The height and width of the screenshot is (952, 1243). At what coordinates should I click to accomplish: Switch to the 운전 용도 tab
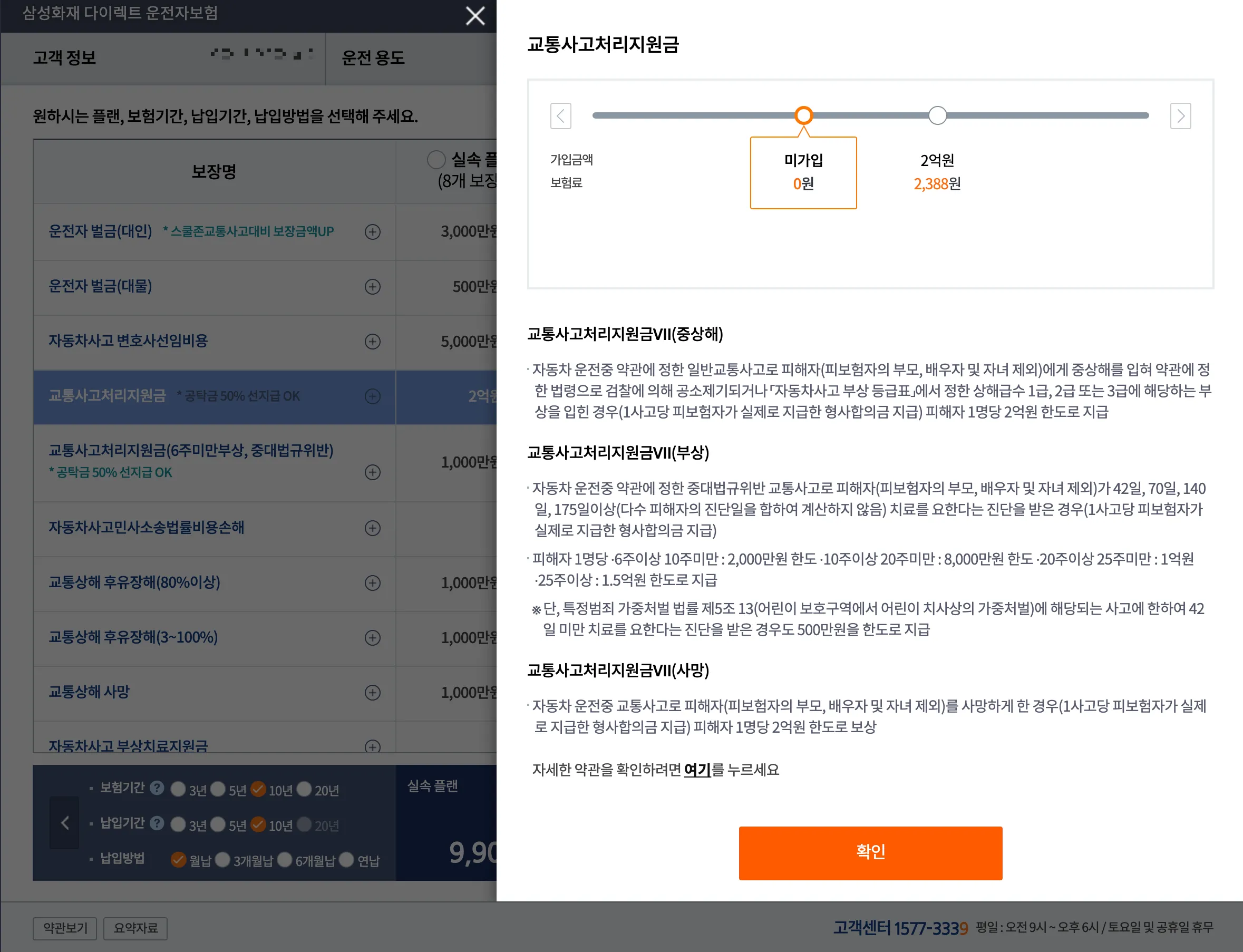(372, 59)
